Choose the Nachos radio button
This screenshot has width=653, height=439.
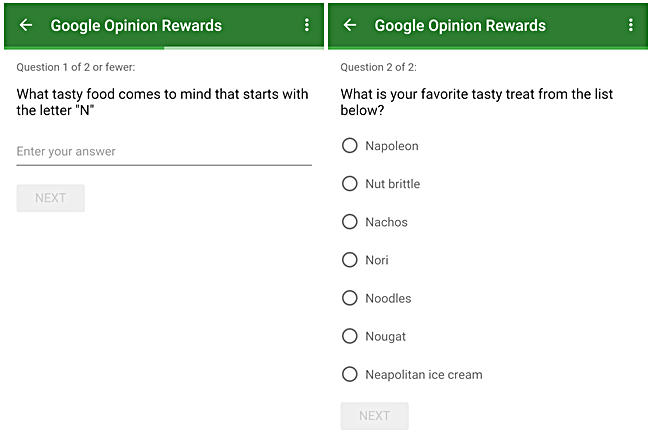(x=350, y=222)
